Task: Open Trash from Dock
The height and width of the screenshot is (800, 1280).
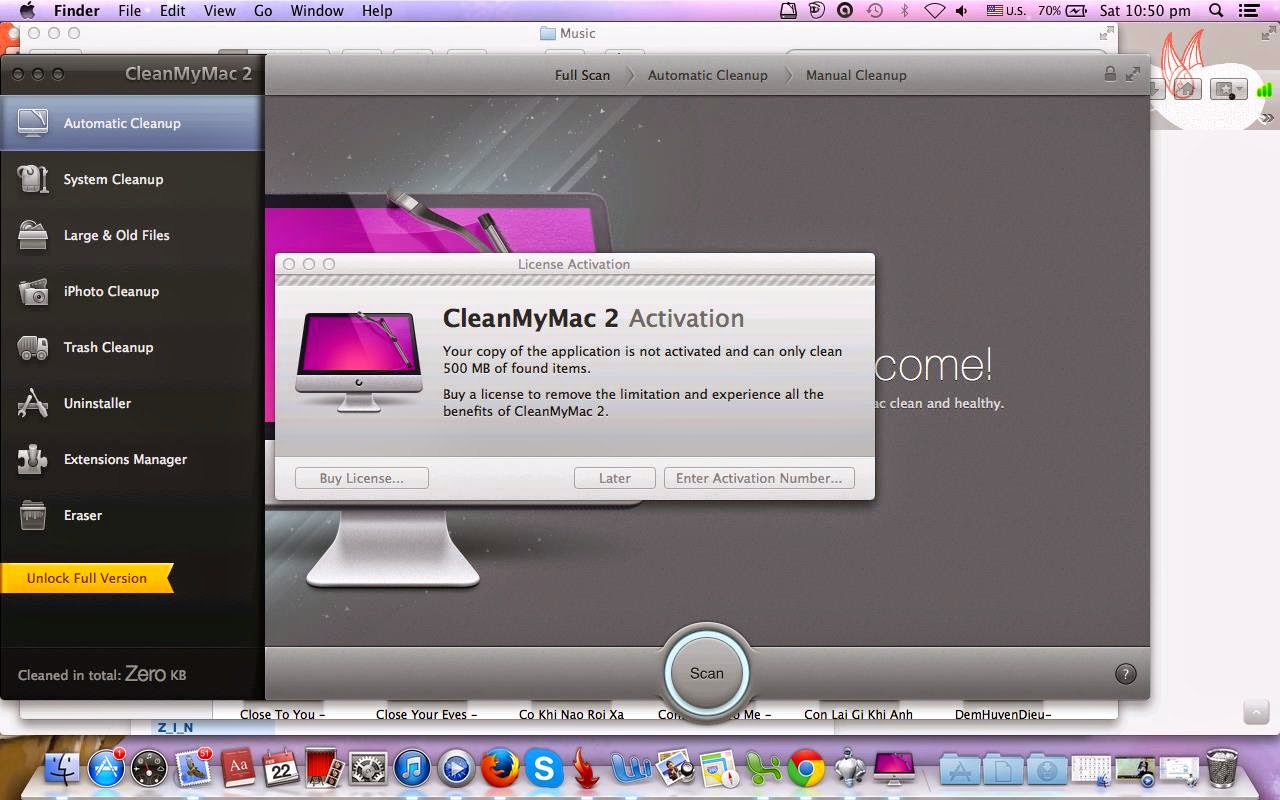Action: click(1222, 768)
